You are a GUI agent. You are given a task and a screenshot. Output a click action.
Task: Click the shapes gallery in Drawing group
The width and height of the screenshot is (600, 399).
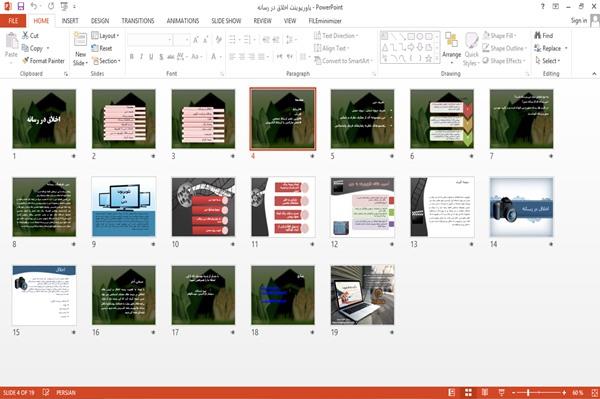point(409,47)
